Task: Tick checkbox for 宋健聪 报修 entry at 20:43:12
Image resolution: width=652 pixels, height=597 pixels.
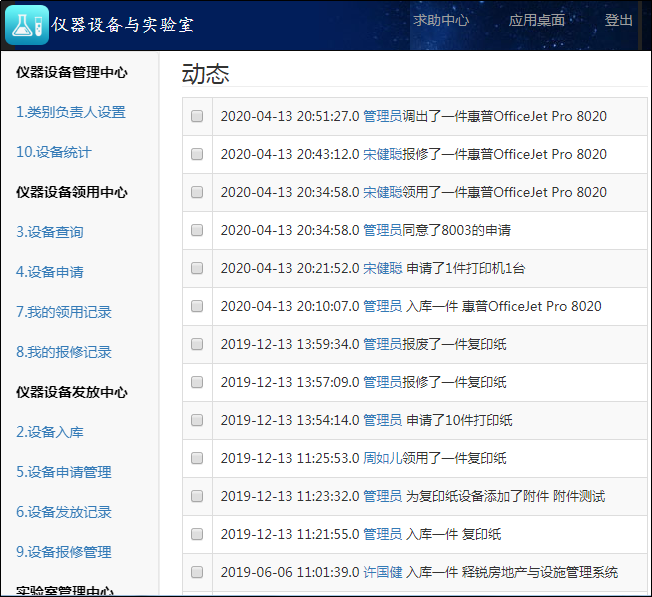Action: (197, 154)
